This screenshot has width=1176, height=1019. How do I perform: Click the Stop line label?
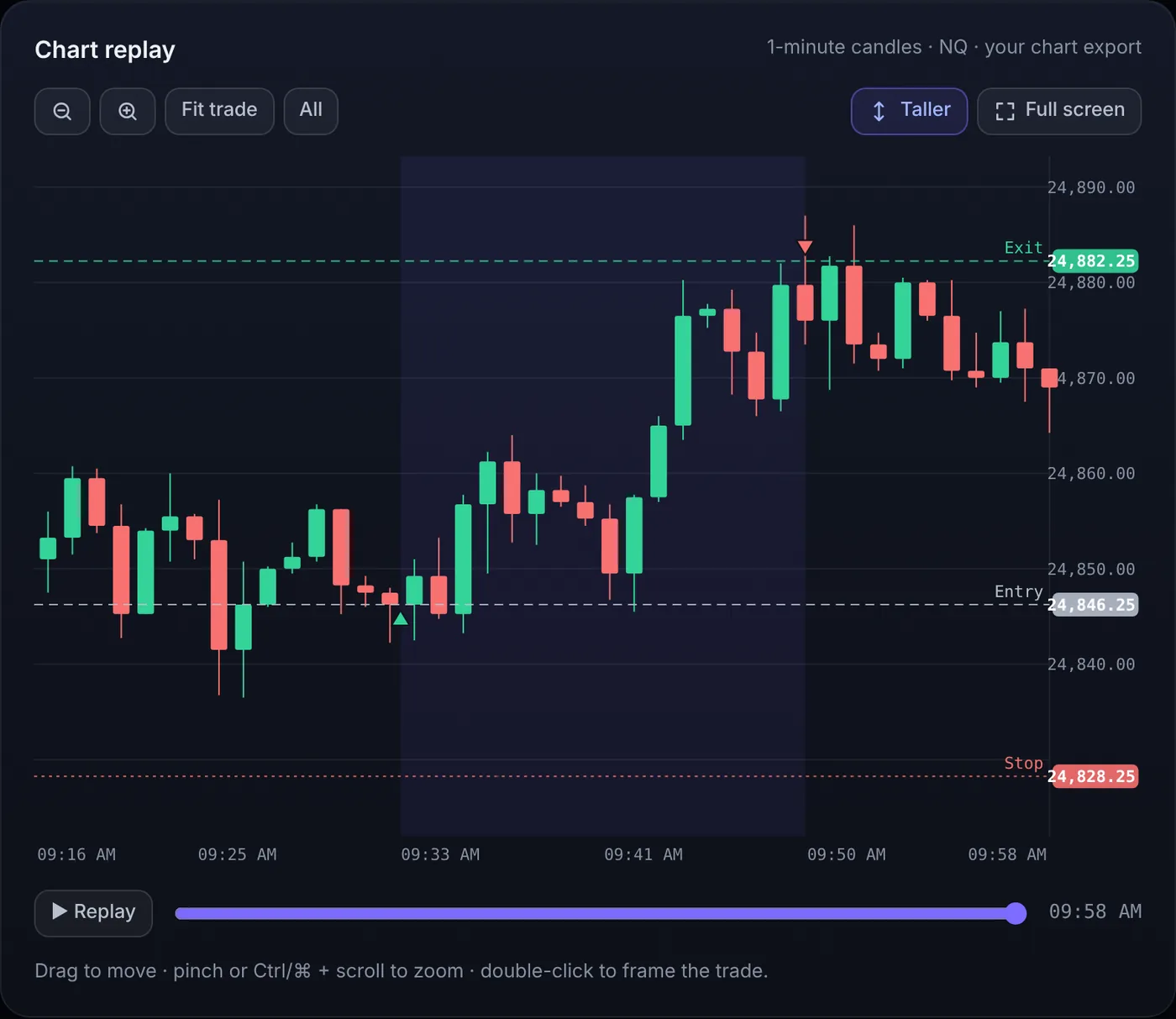(x=1023, y=763)
